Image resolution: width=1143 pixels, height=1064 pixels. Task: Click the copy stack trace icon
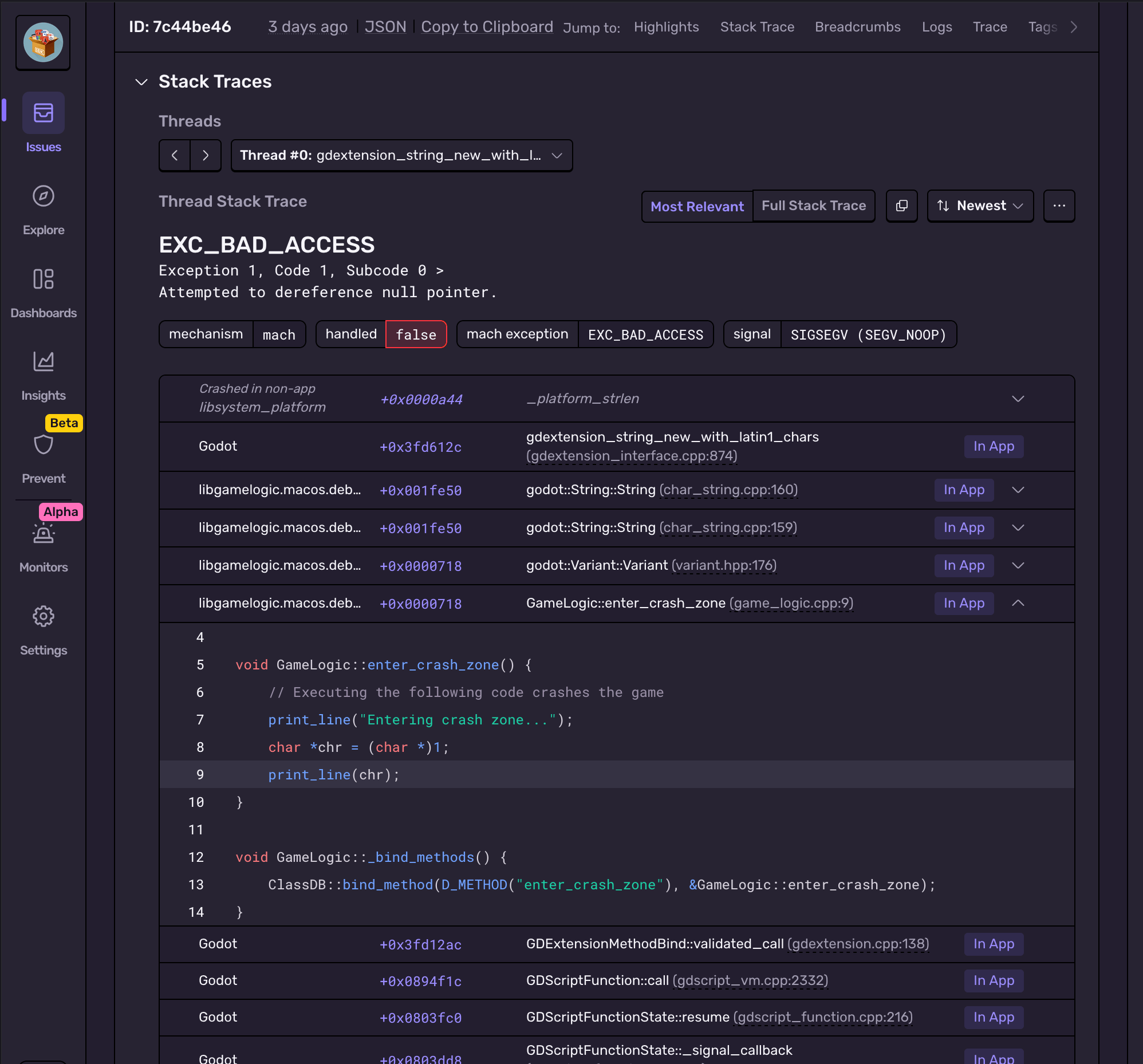(901, 206)
